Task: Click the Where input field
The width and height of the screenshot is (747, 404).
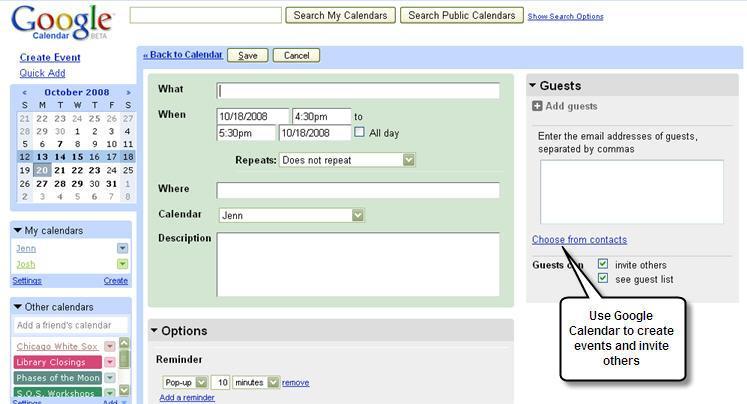Action: point(358,190)
